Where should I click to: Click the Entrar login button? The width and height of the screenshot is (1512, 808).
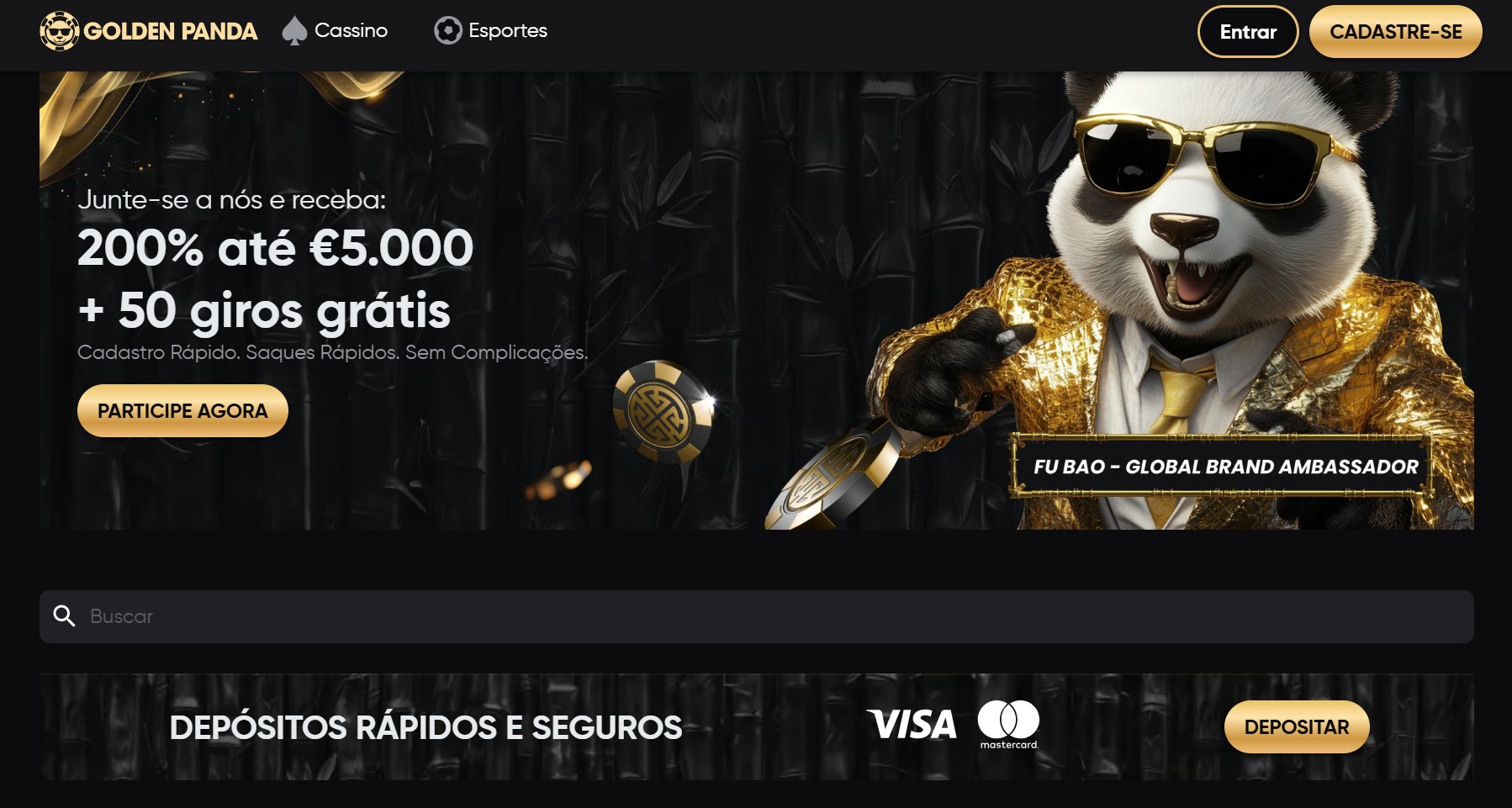[x=1248, y=32]
